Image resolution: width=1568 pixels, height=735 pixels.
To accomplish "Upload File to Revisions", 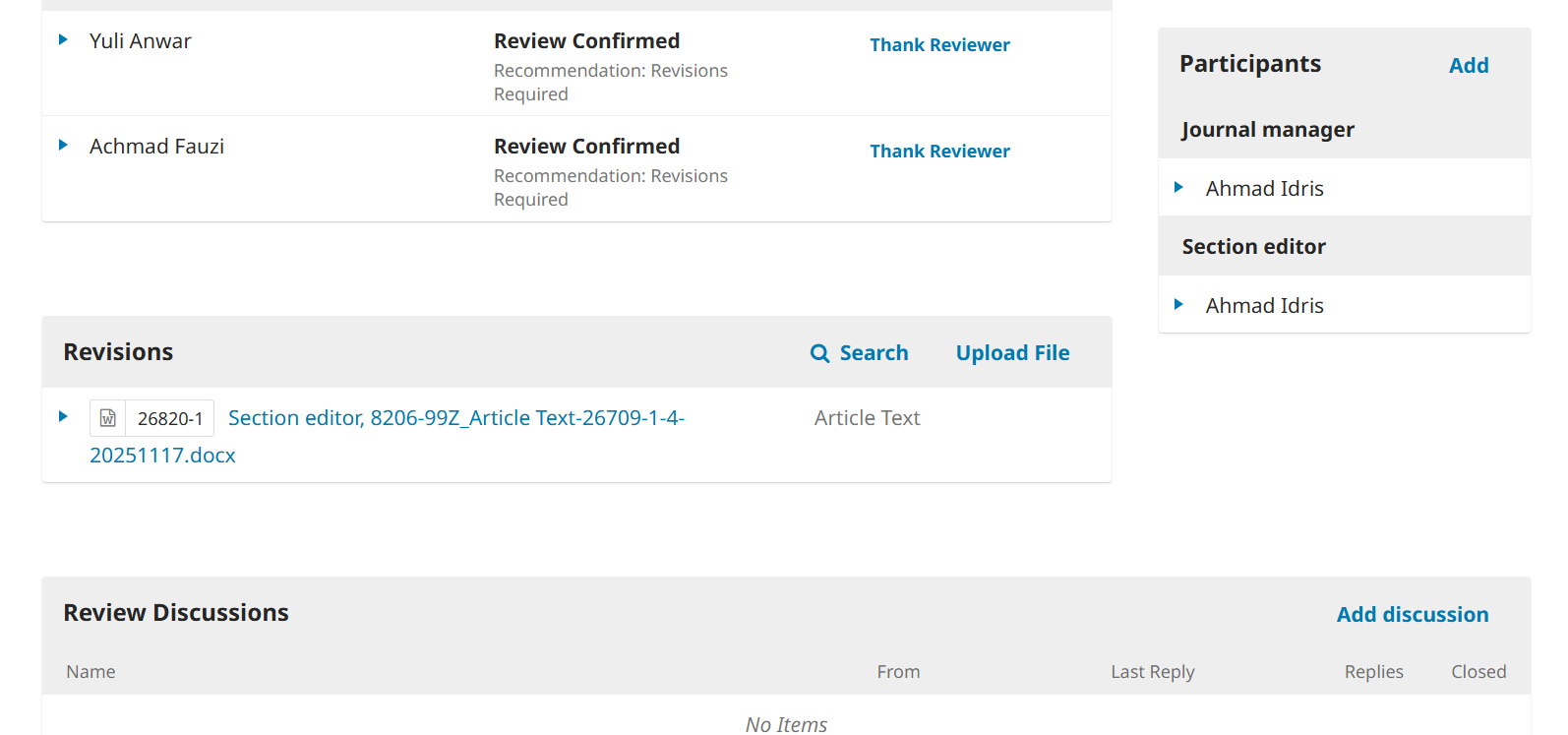I will click(x=1012, y=353).
